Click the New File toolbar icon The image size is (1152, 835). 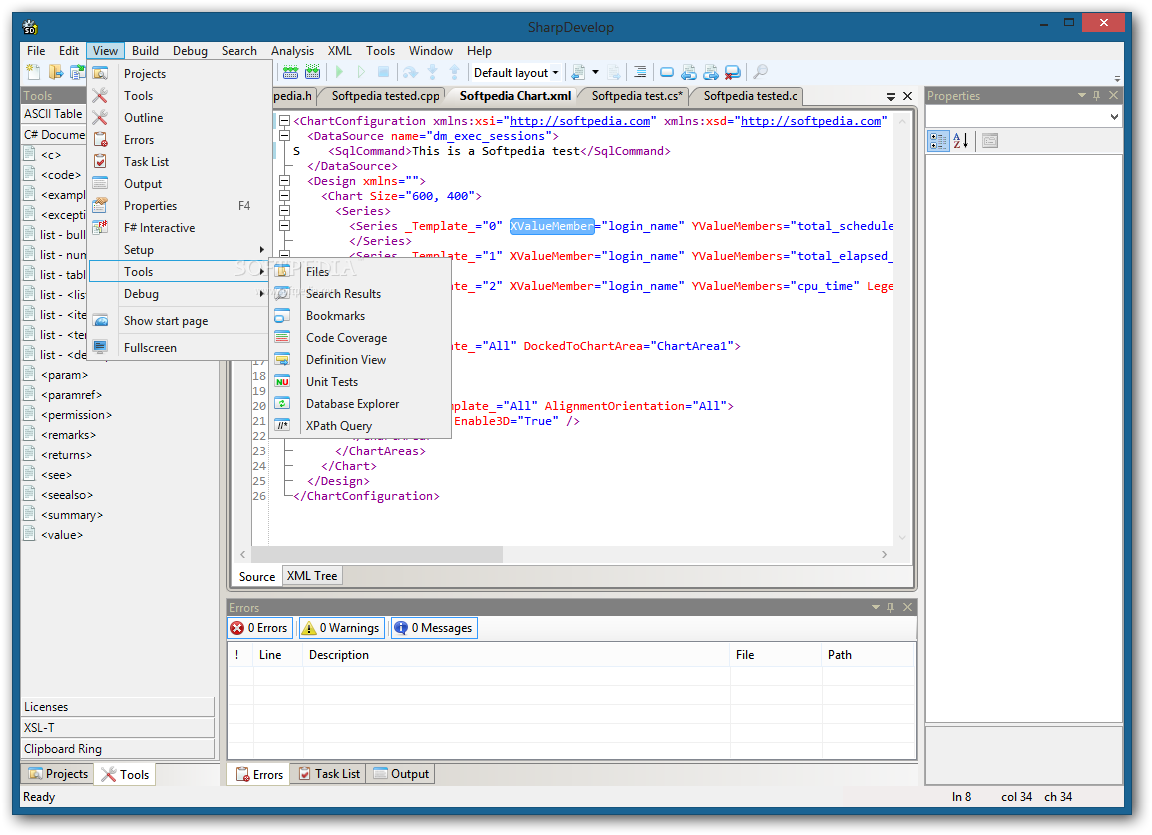coord(34,72)
